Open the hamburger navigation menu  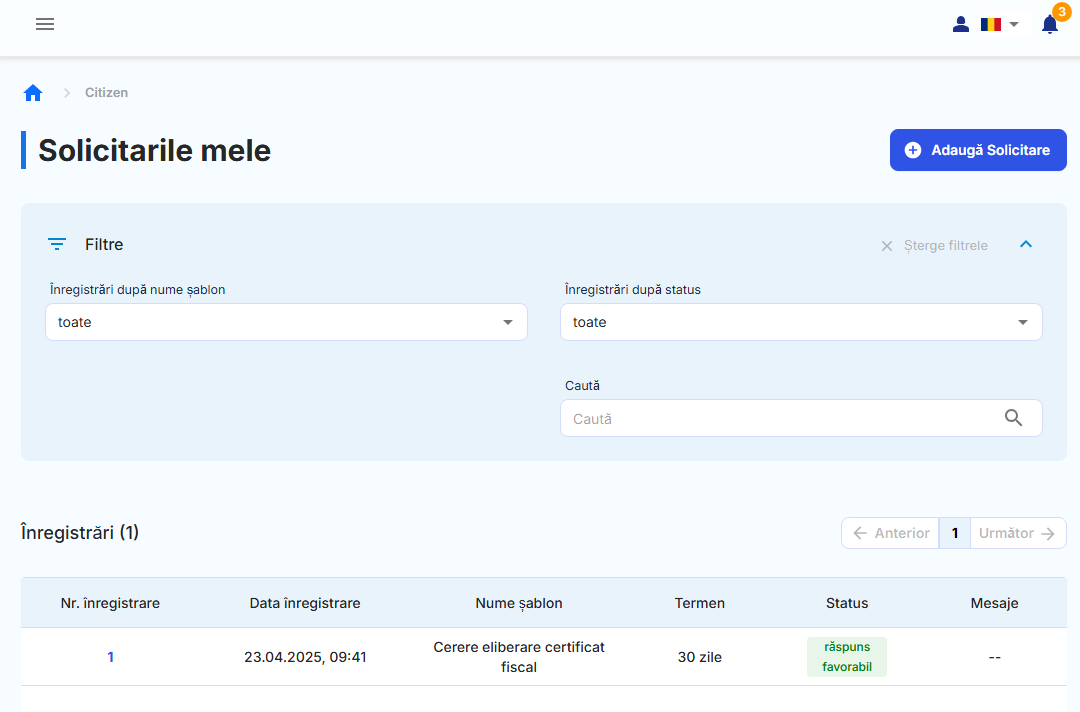(x=45, y=25)
